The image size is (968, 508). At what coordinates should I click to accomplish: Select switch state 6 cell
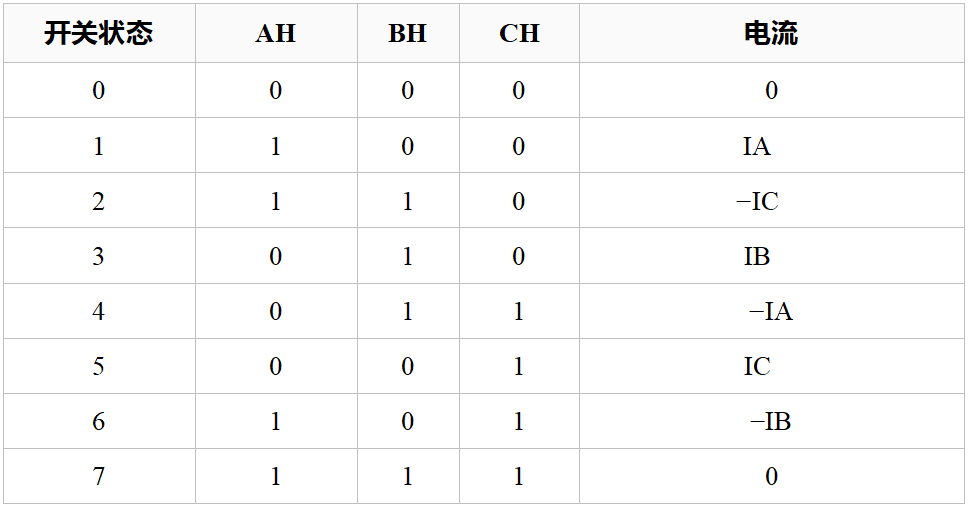click(x=99, y=421)
